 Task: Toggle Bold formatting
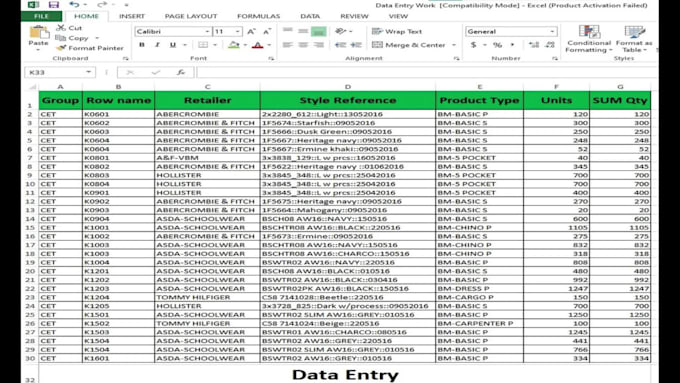[141, 45]
